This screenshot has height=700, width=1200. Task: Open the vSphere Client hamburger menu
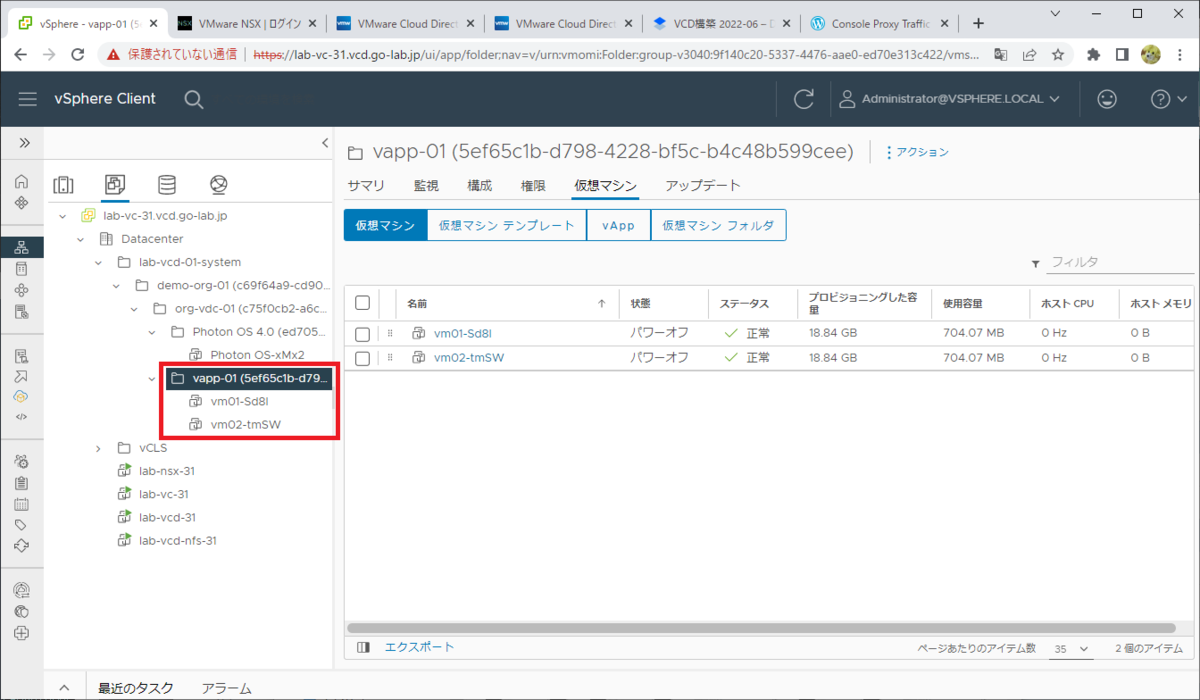pyautogui.click(x=28, y=98)
